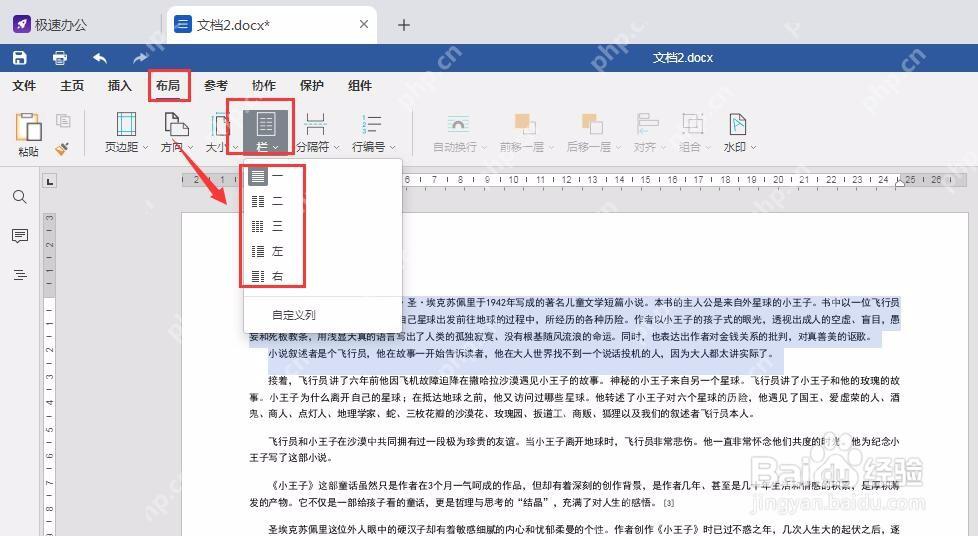This screenshot has height=536, width=978.
Task: Switch to the 组件 tab
Action: 360,85
